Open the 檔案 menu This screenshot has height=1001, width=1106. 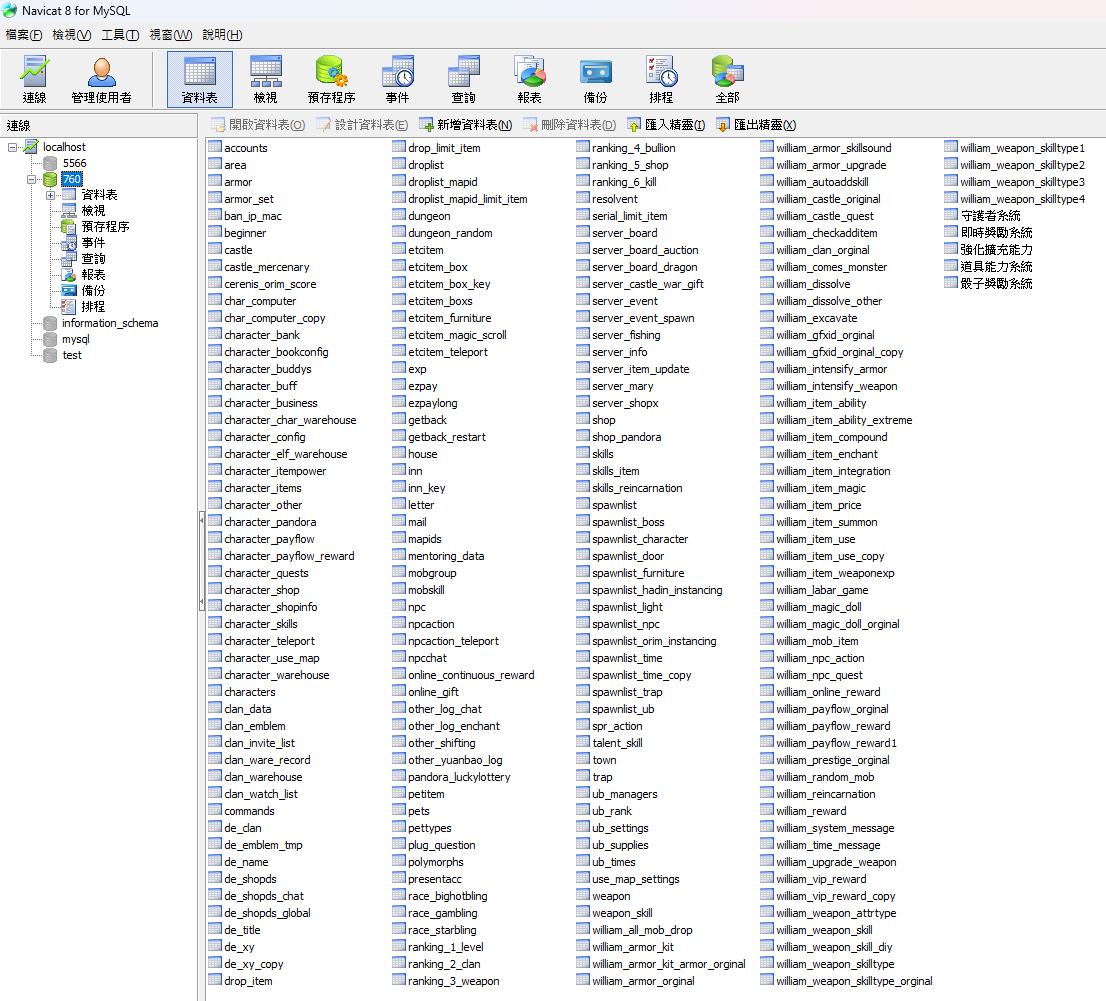point(23,35)
